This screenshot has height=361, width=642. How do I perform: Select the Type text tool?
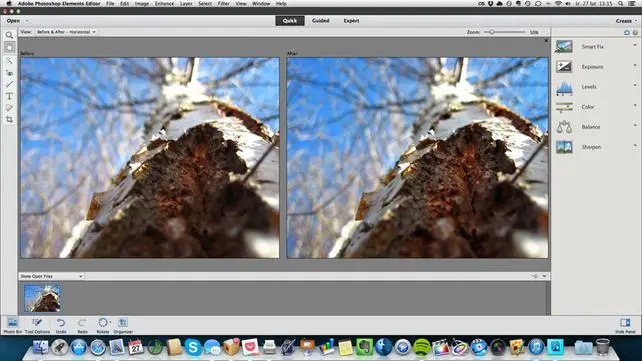pyautogui.click(x=9, y=96)
